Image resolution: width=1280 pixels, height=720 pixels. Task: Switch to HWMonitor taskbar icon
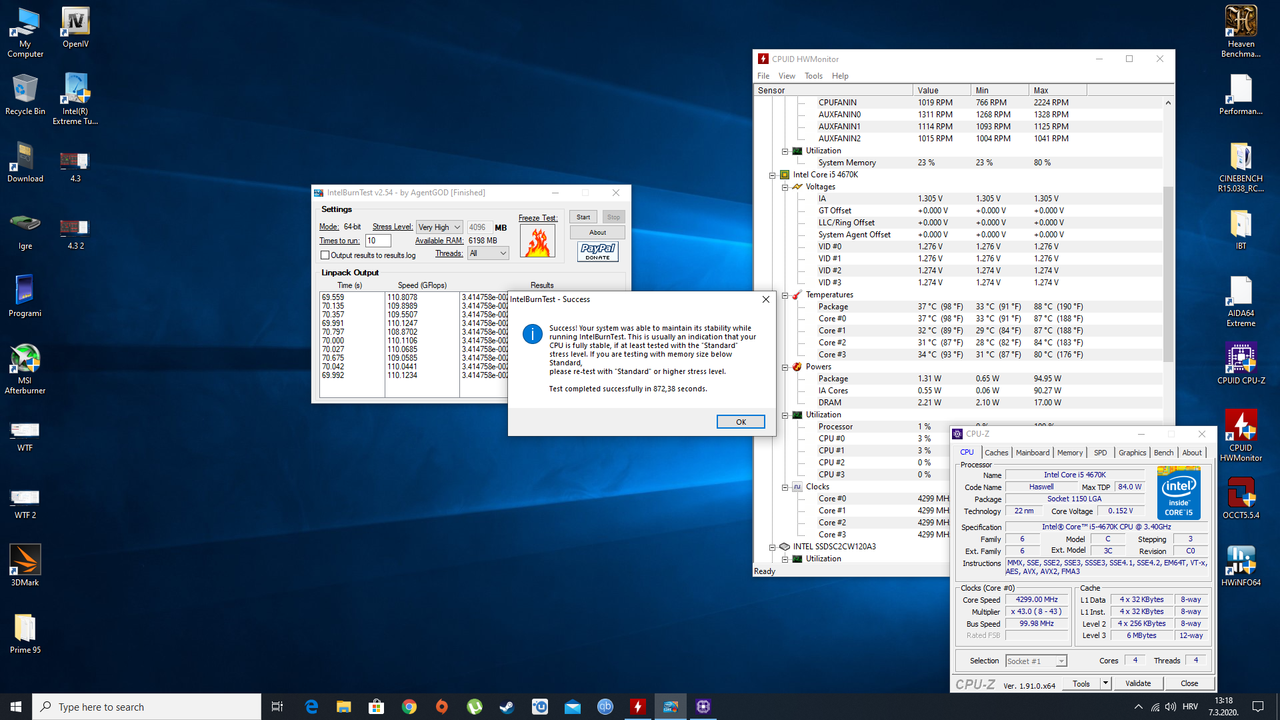tap(637, 707)
